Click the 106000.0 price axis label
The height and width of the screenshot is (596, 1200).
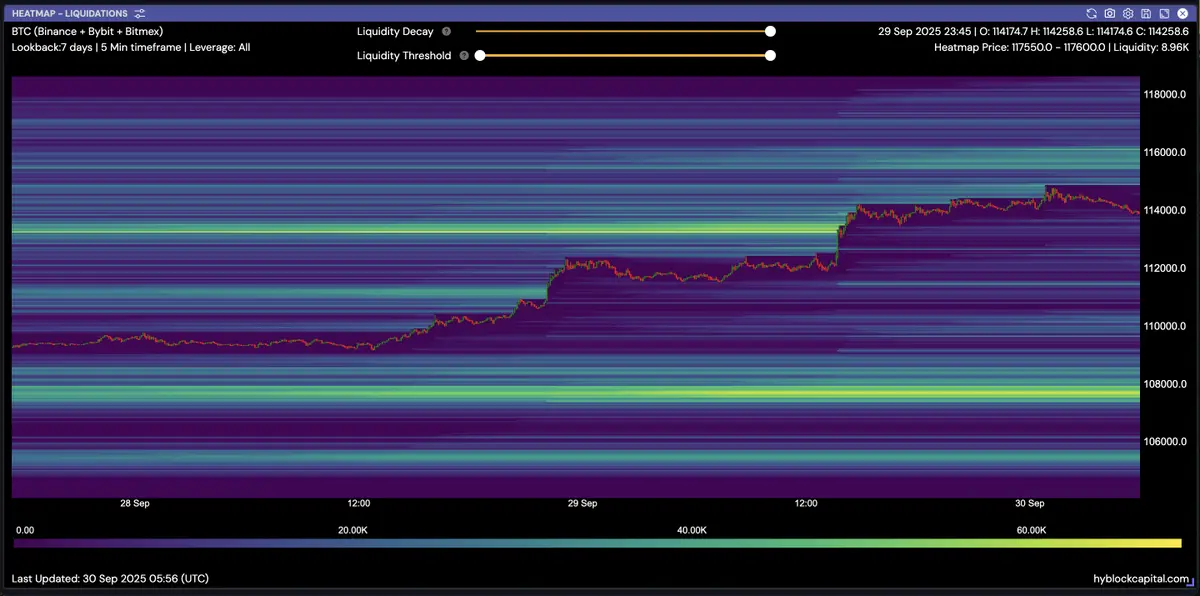(1165, 442)
